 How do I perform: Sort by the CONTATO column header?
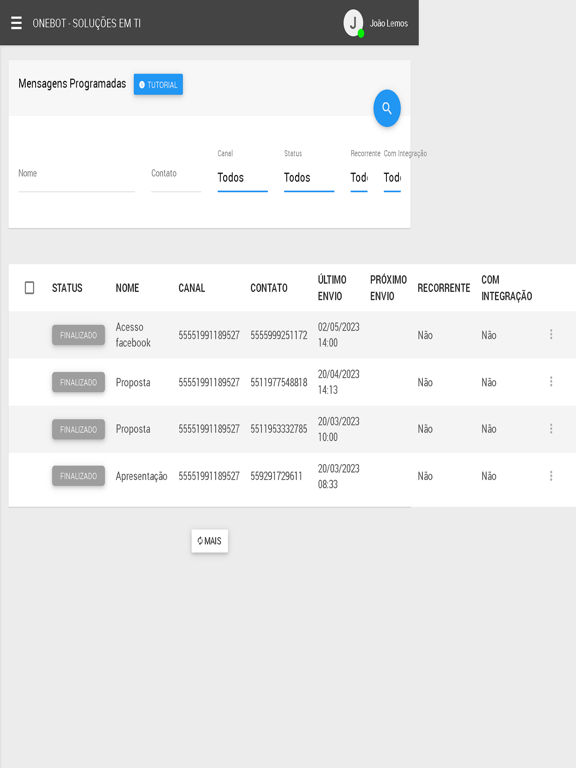269,288
